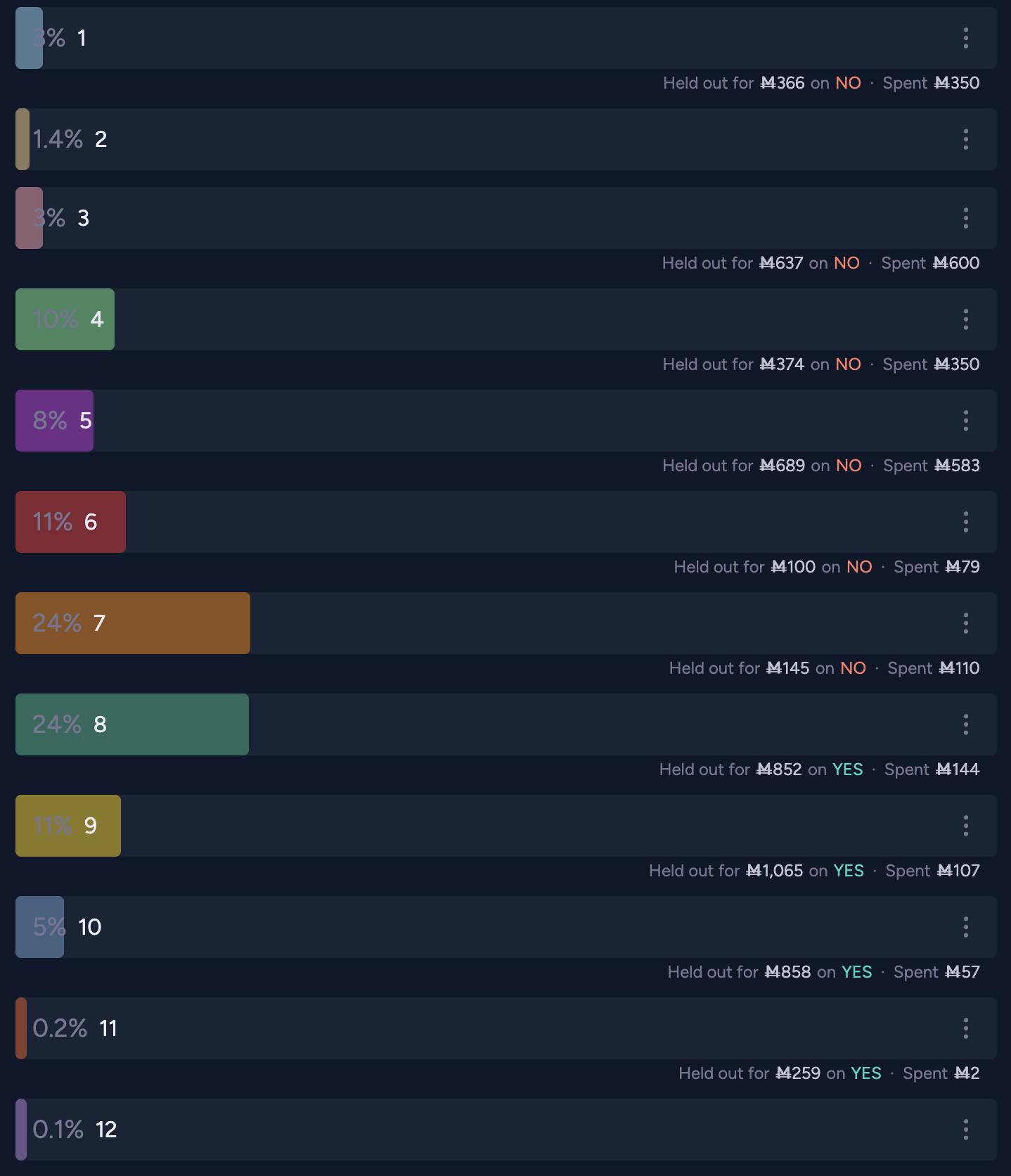Click the 'Held out for Ṁ689 on NO' text
Screen dimensions: 1011x1176
click(762, 466)
